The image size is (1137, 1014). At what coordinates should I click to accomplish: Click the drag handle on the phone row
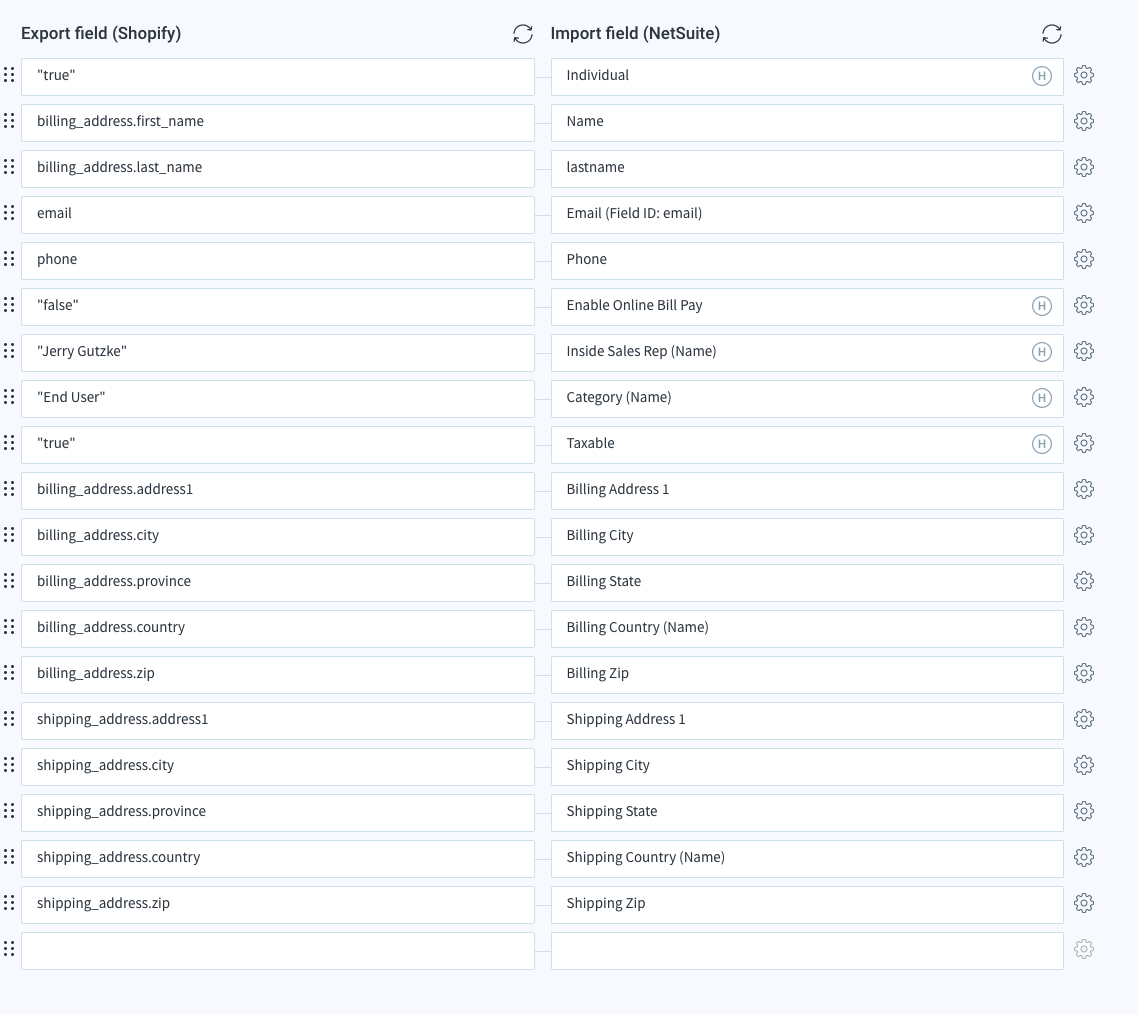[x=9, y=258]
